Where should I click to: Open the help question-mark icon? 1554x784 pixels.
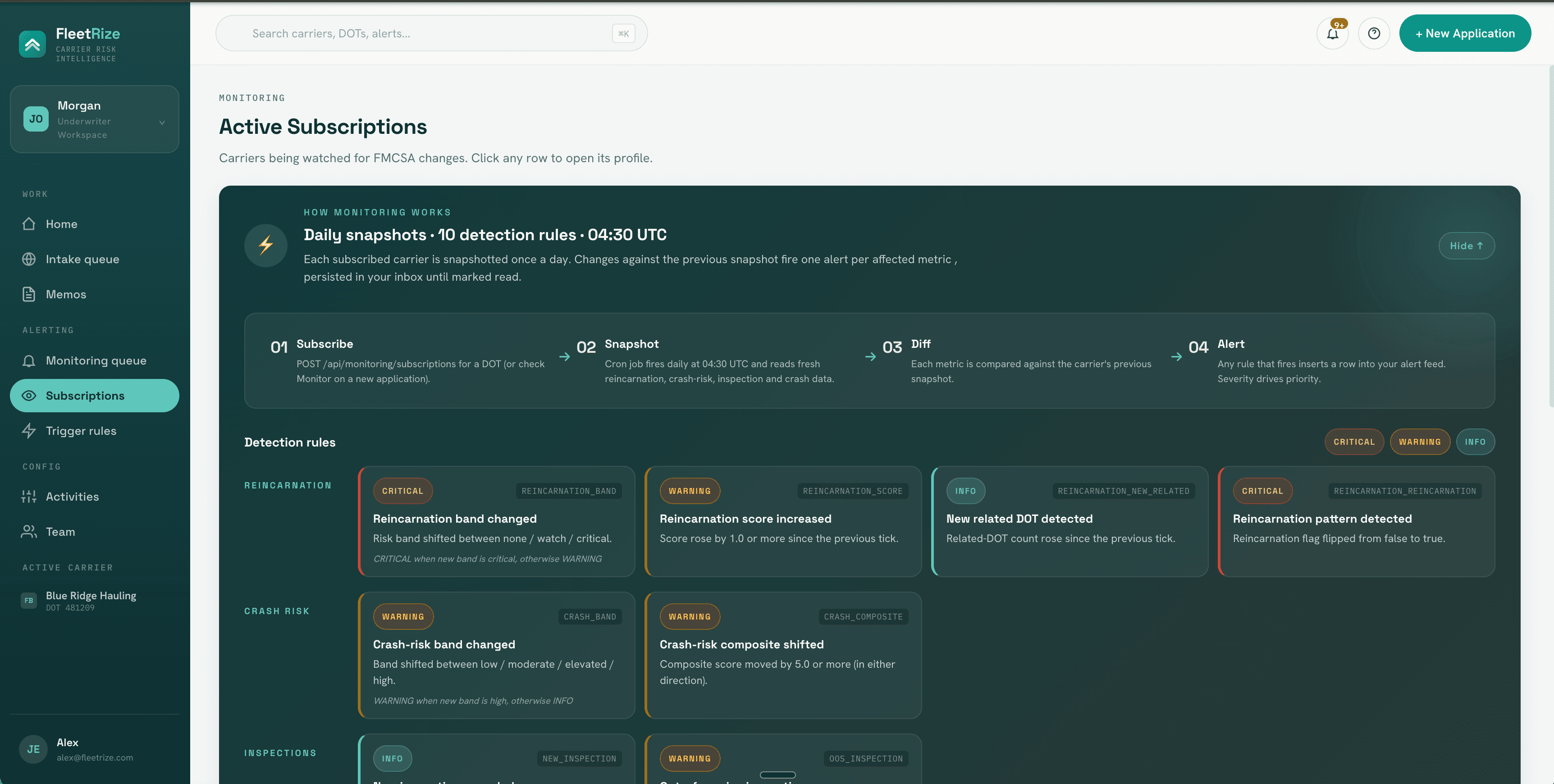click(1374, 34)
